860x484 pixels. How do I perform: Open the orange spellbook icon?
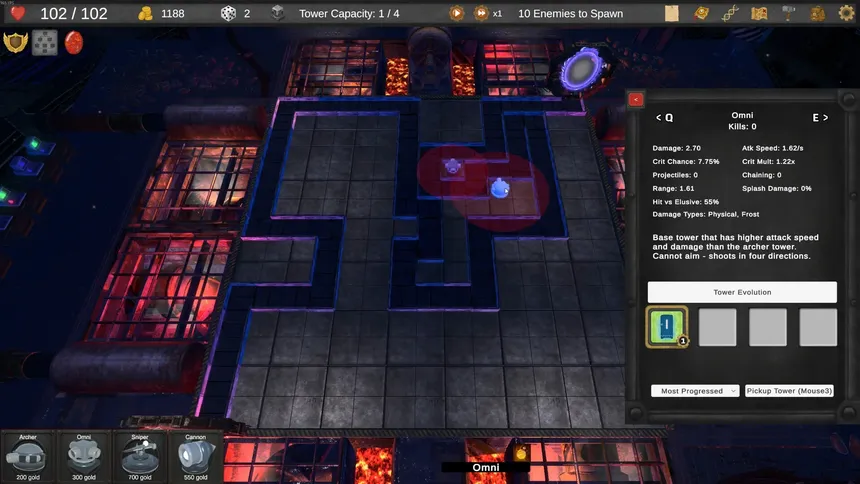701,13
